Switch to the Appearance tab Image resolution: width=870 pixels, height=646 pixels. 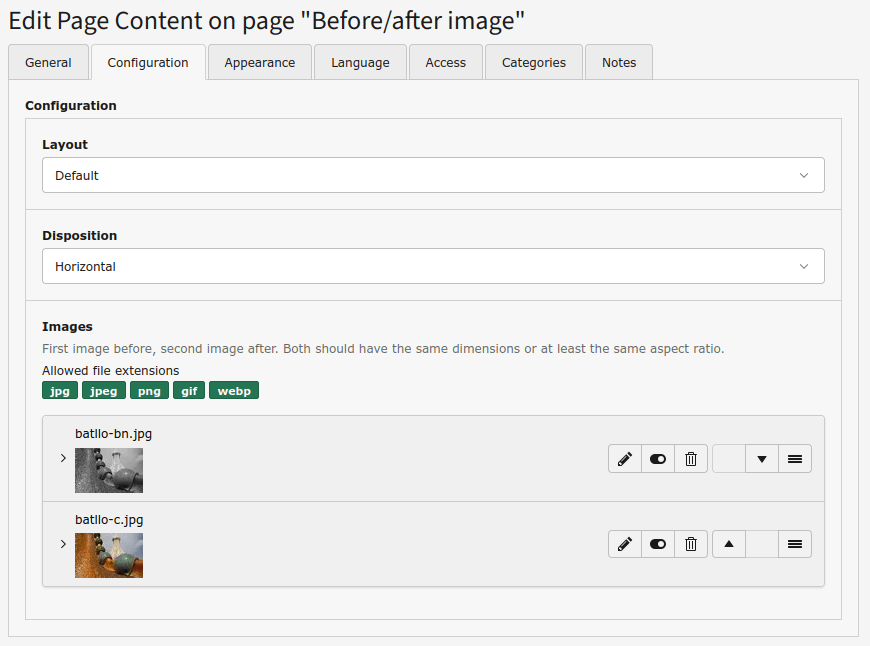click(x=260, y=62)
